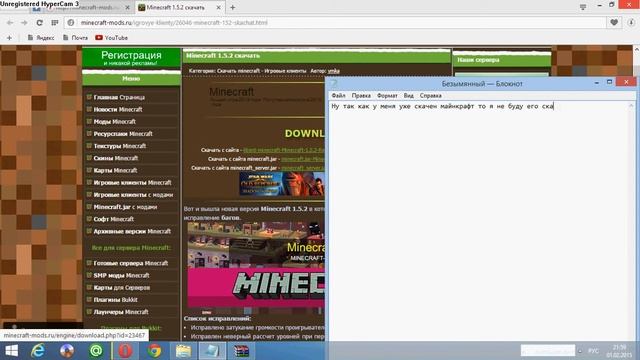Open Opera Speed Dial grid icon

coord(55,23)
